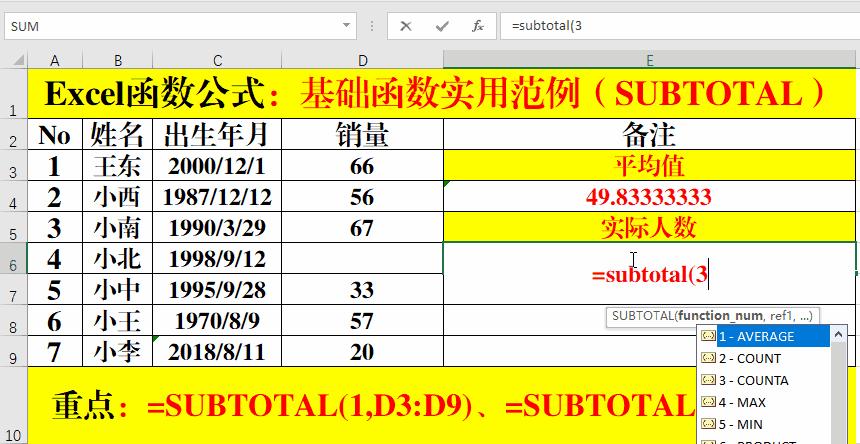Expand the Name Box dropdown arrow
The image size is (860, 444).
(346, 25)
